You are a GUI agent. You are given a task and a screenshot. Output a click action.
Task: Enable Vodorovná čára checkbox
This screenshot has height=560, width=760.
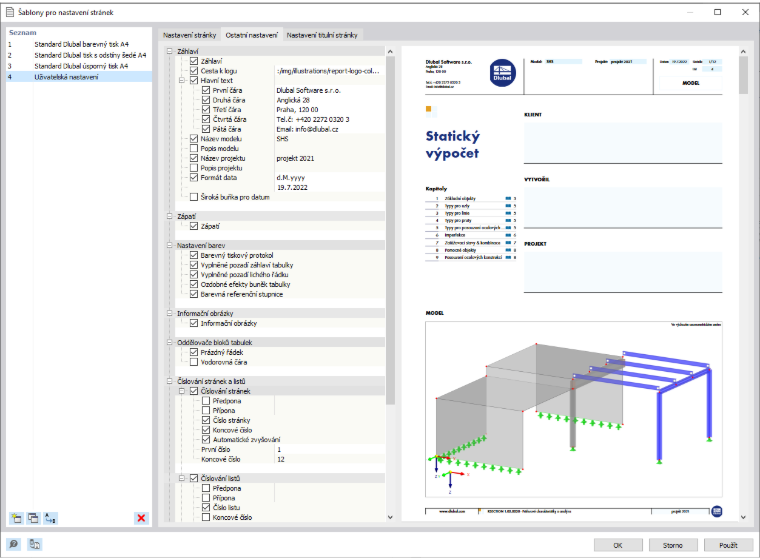(194, 362)
